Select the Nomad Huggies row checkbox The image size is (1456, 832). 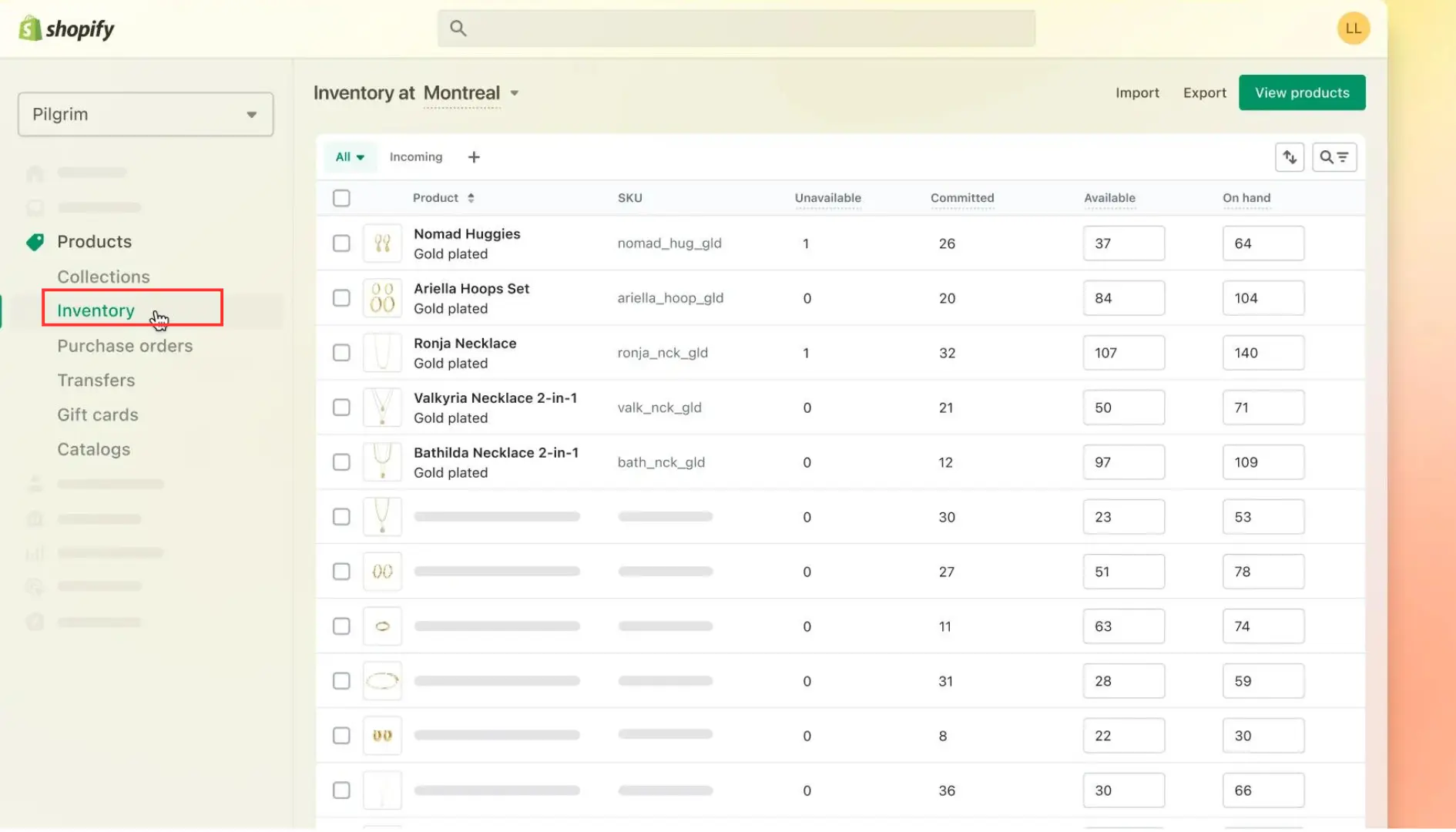click(341, 243)
